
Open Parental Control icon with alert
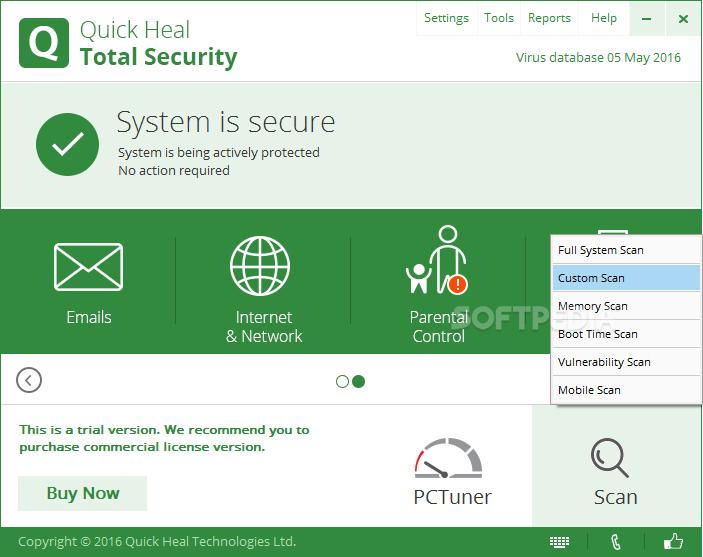[x=437, y=260]
